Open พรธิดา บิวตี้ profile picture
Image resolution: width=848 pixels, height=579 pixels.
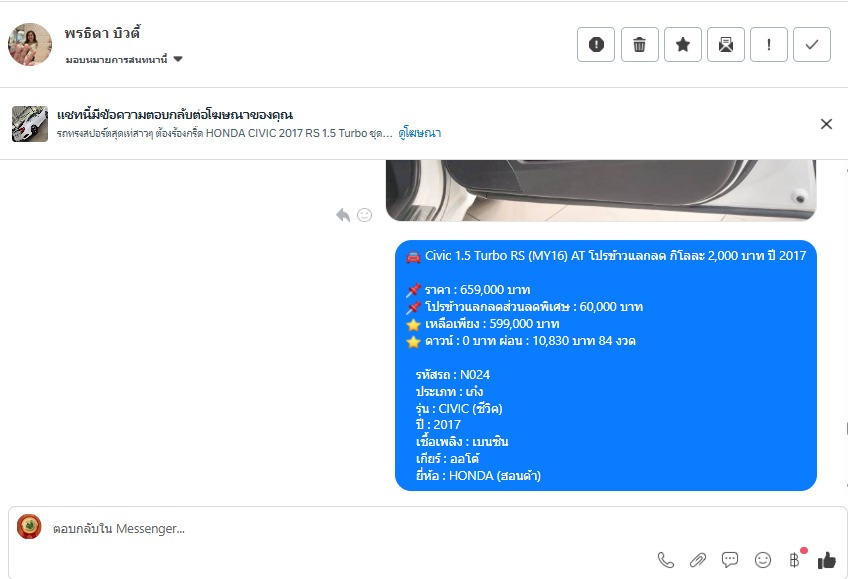point(30,44)
